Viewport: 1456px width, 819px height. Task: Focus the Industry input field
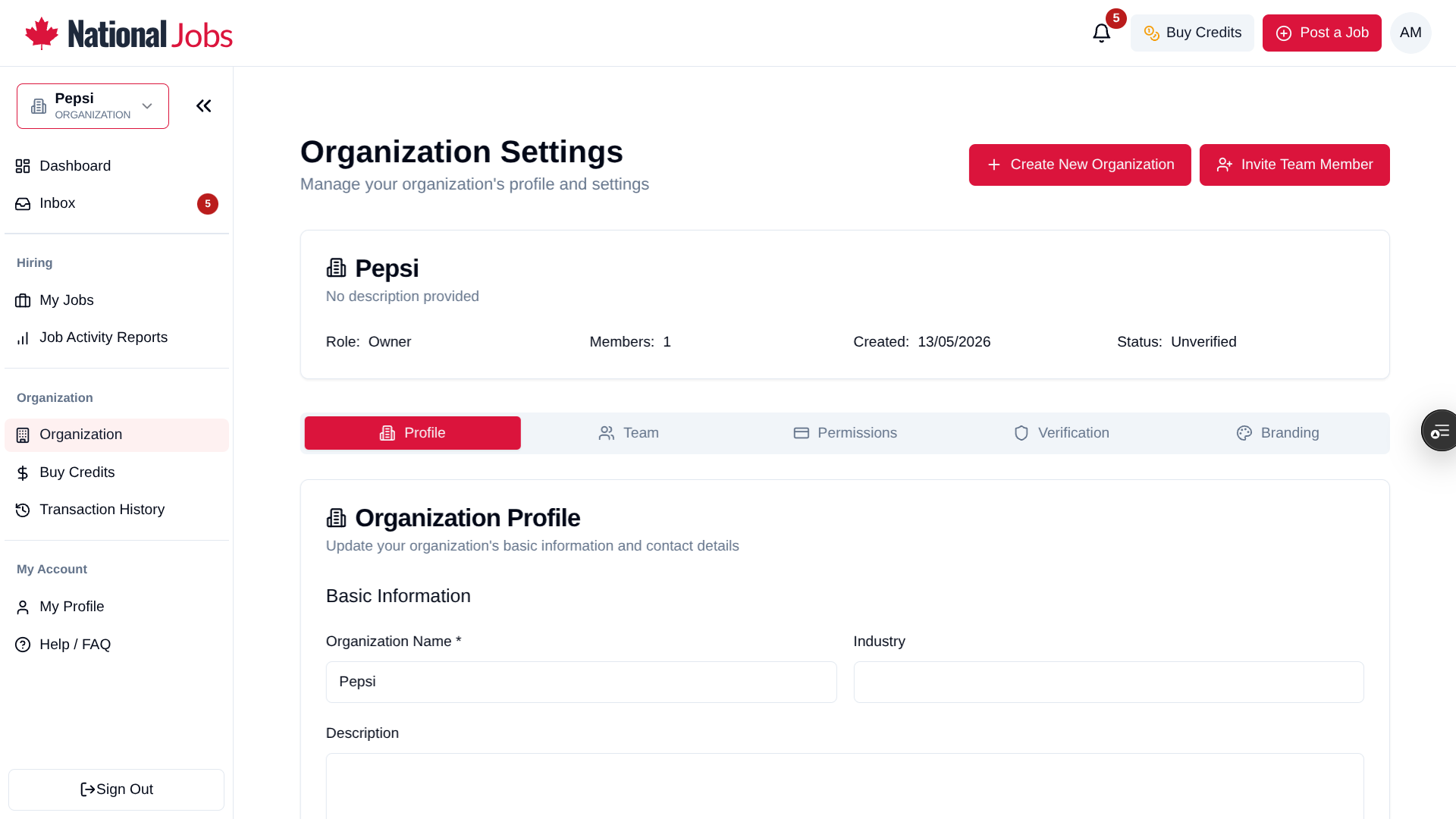click(x=1109, y=682)
